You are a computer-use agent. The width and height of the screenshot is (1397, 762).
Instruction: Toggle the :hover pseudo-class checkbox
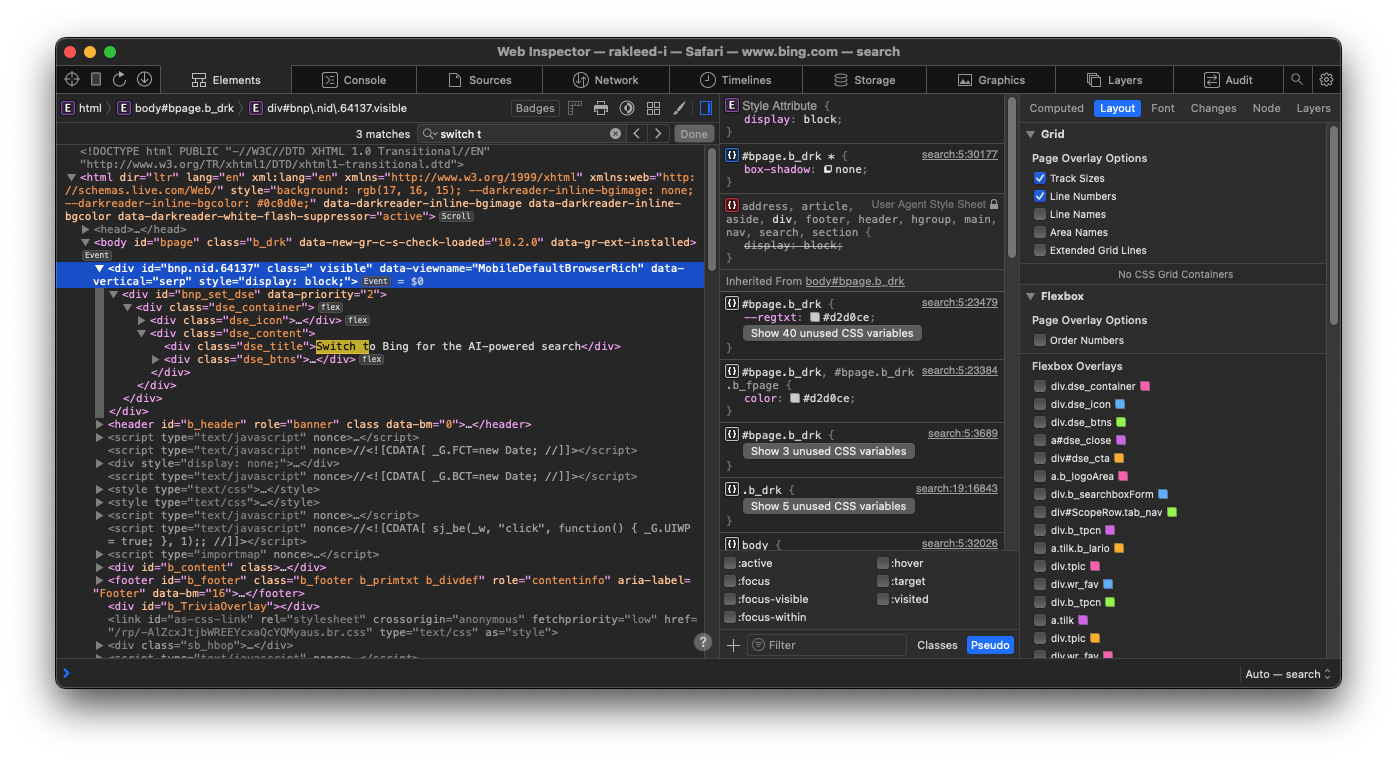[x=883, y=563]
